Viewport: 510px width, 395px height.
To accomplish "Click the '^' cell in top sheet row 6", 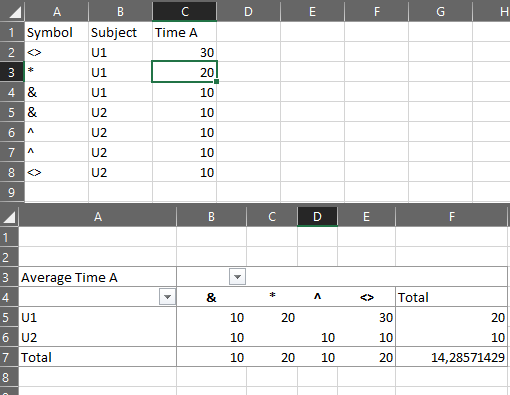I will pos(56,132).
